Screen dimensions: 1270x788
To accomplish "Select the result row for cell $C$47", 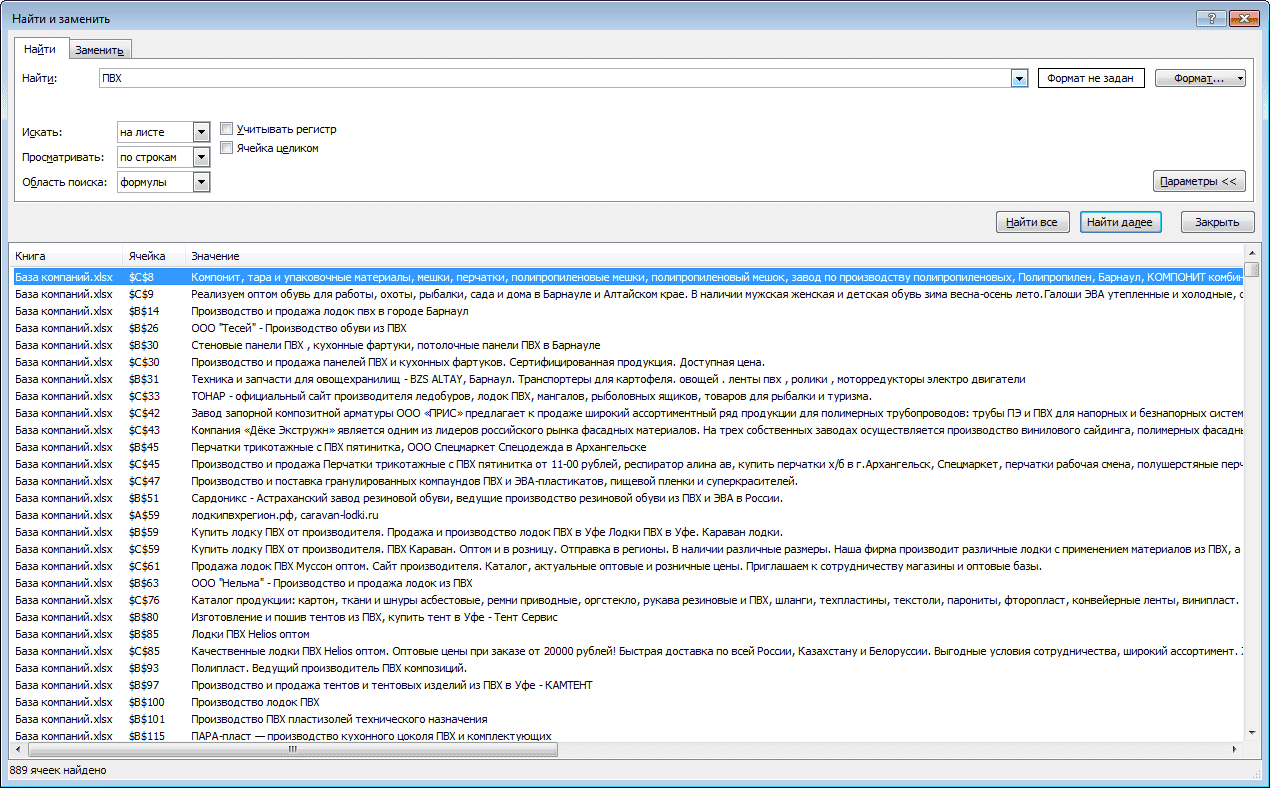I will point(628,481).
